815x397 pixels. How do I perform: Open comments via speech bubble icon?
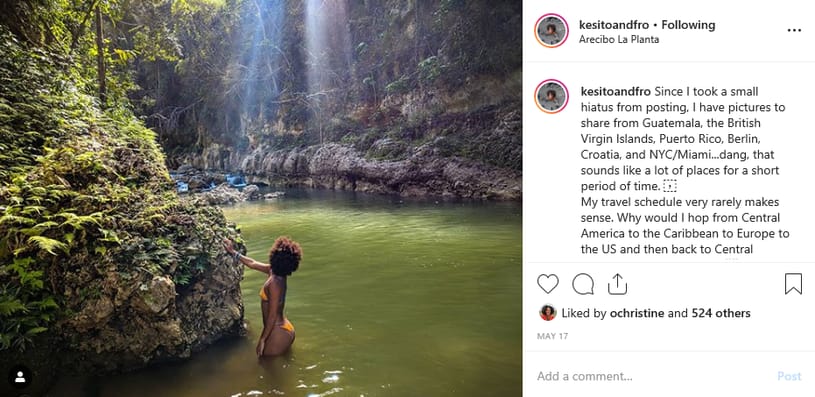(583, 284)
